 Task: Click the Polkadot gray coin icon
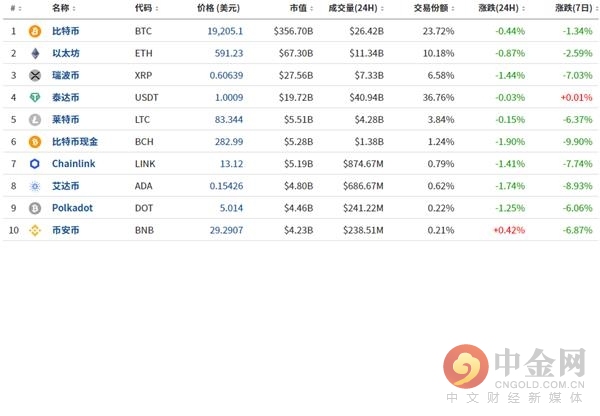click(x=35, y=208)
